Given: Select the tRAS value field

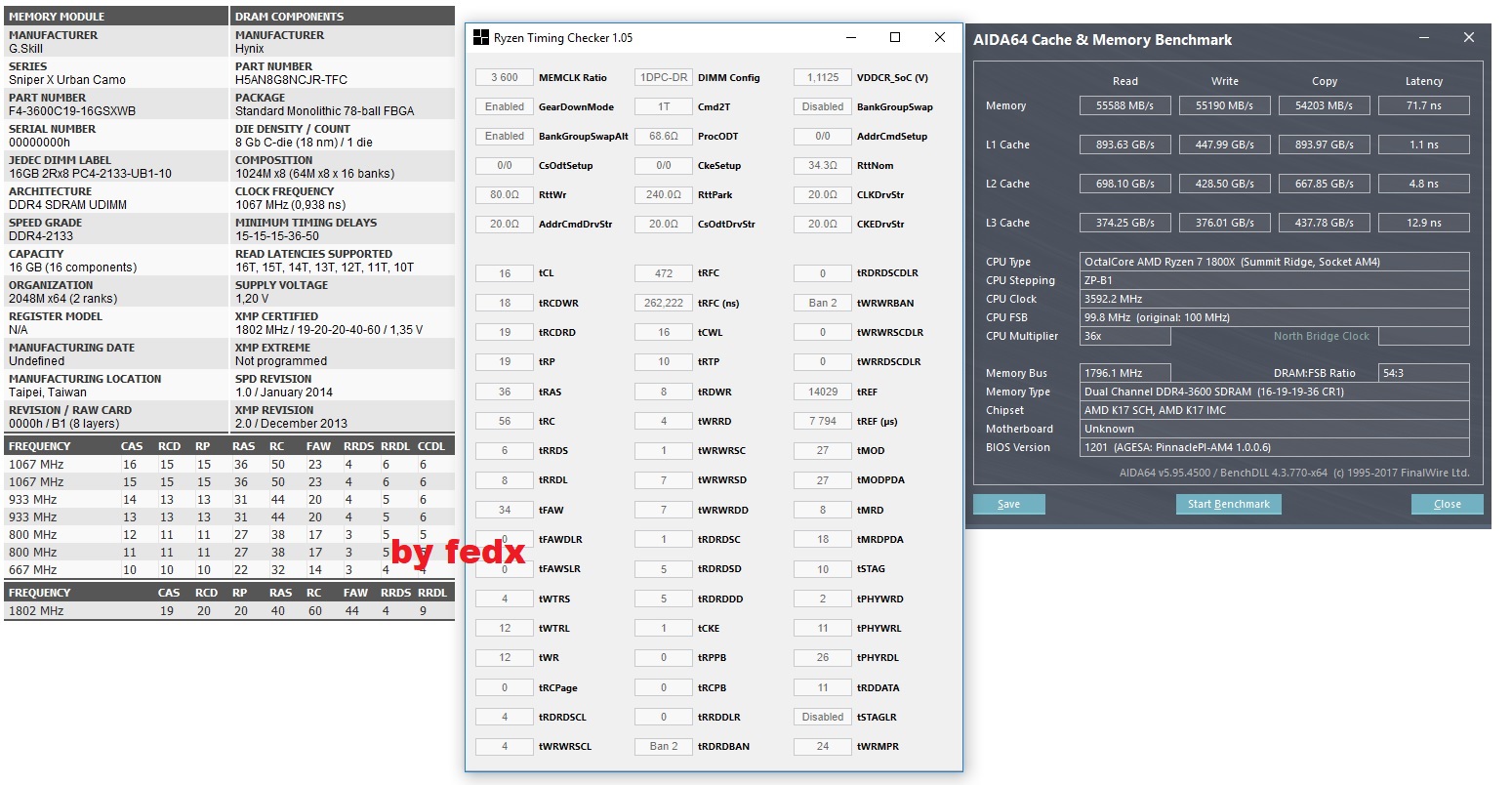Looking at the screenshot, I should (505, 392).
